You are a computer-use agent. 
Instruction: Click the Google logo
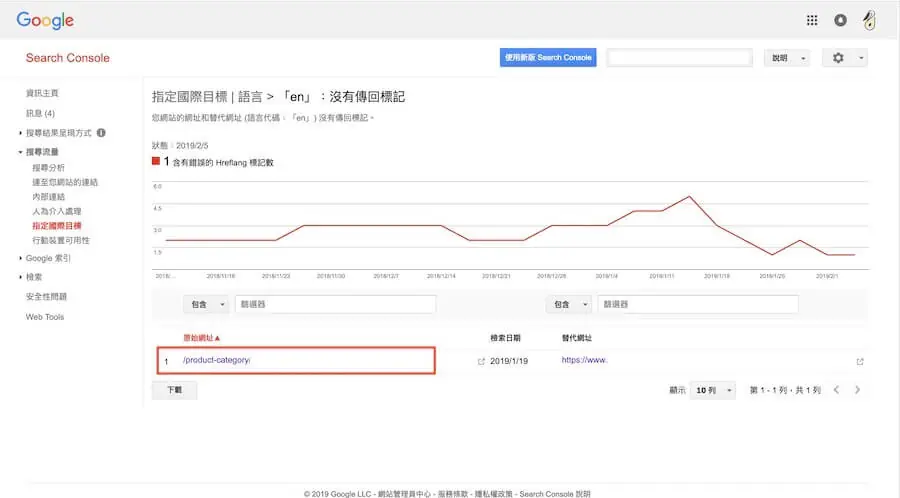coord(45,21)
